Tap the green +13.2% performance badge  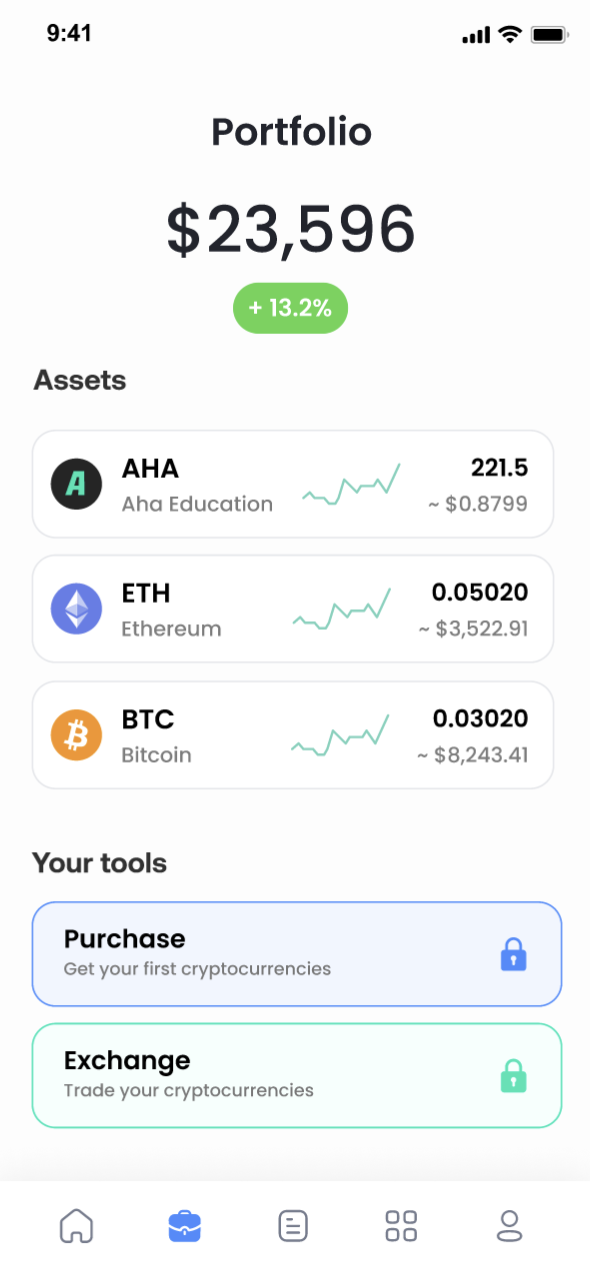click(x=290, y=308)
